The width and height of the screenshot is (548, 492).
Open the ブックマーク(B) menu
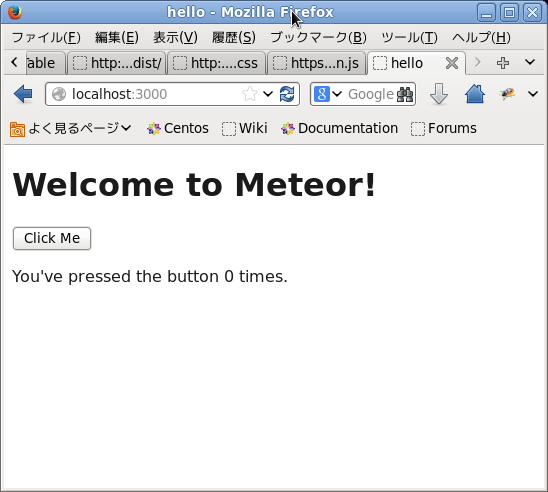click(x=318, y=37)
